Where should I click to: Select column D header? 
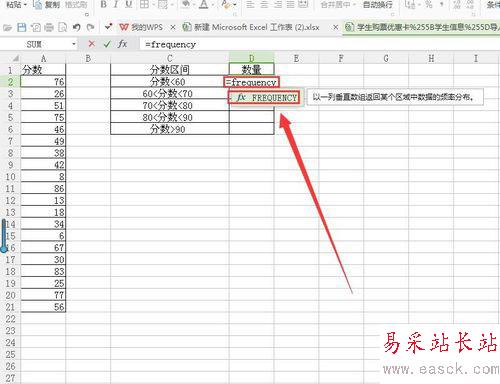point(252,58)
